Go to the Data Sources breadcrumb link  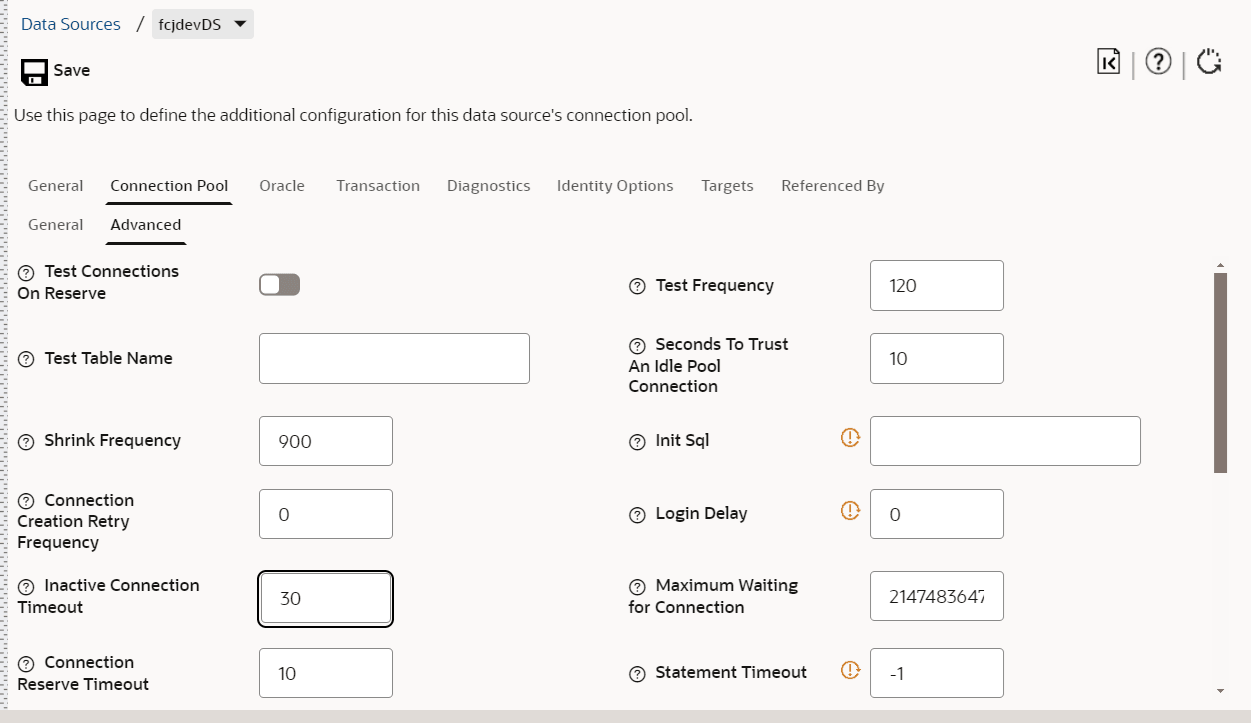(x=71, y=24)
